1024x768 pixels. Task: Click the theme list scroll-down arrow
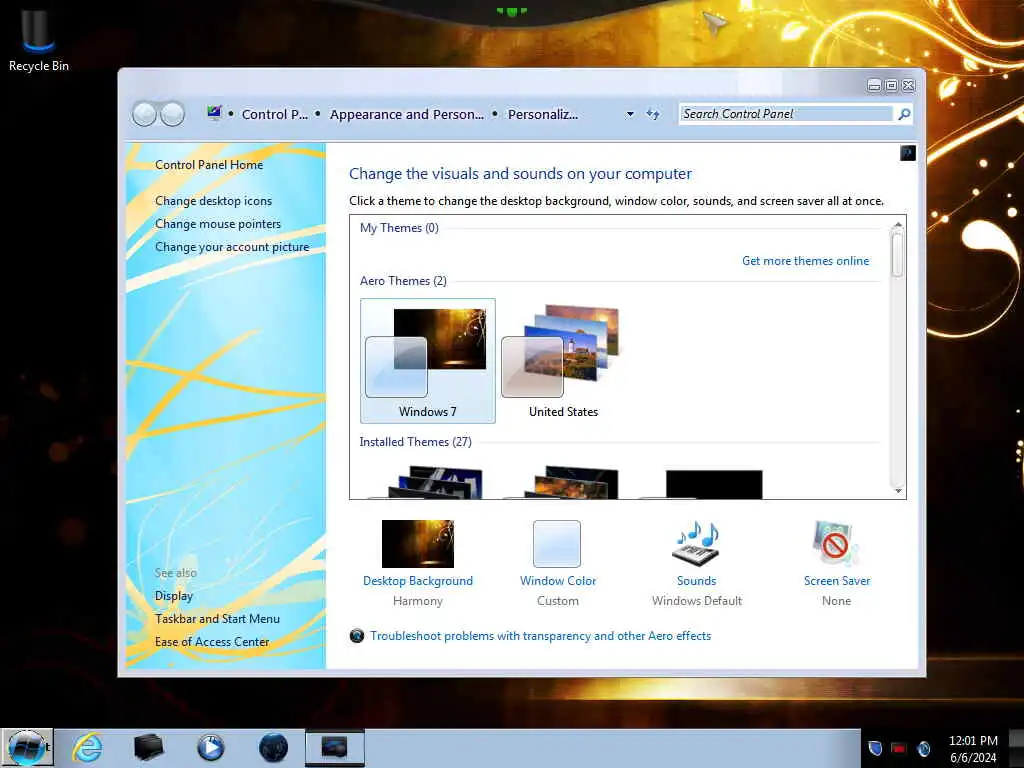pos(898,490)
